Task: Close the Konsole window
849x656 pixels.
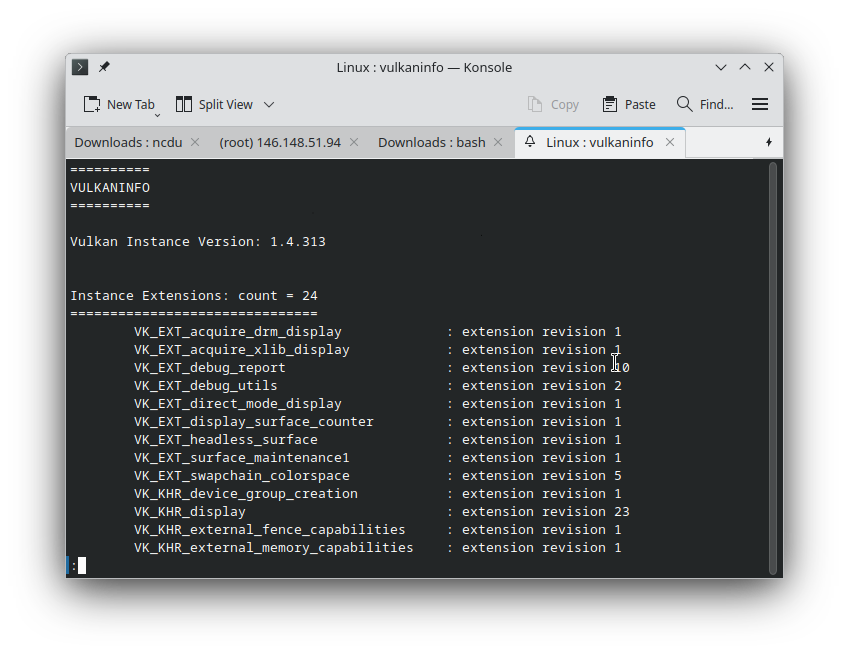Action: (769, 67)
